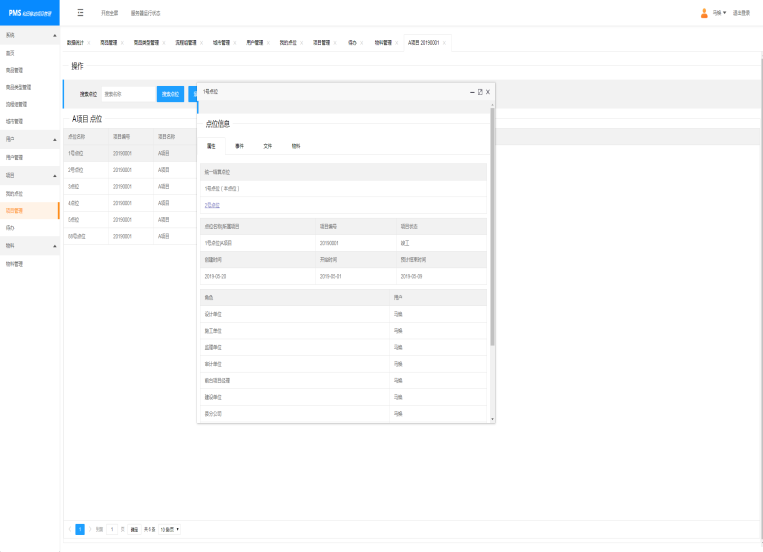Collapse the 系统 sidebar group

tap(54, 35)
